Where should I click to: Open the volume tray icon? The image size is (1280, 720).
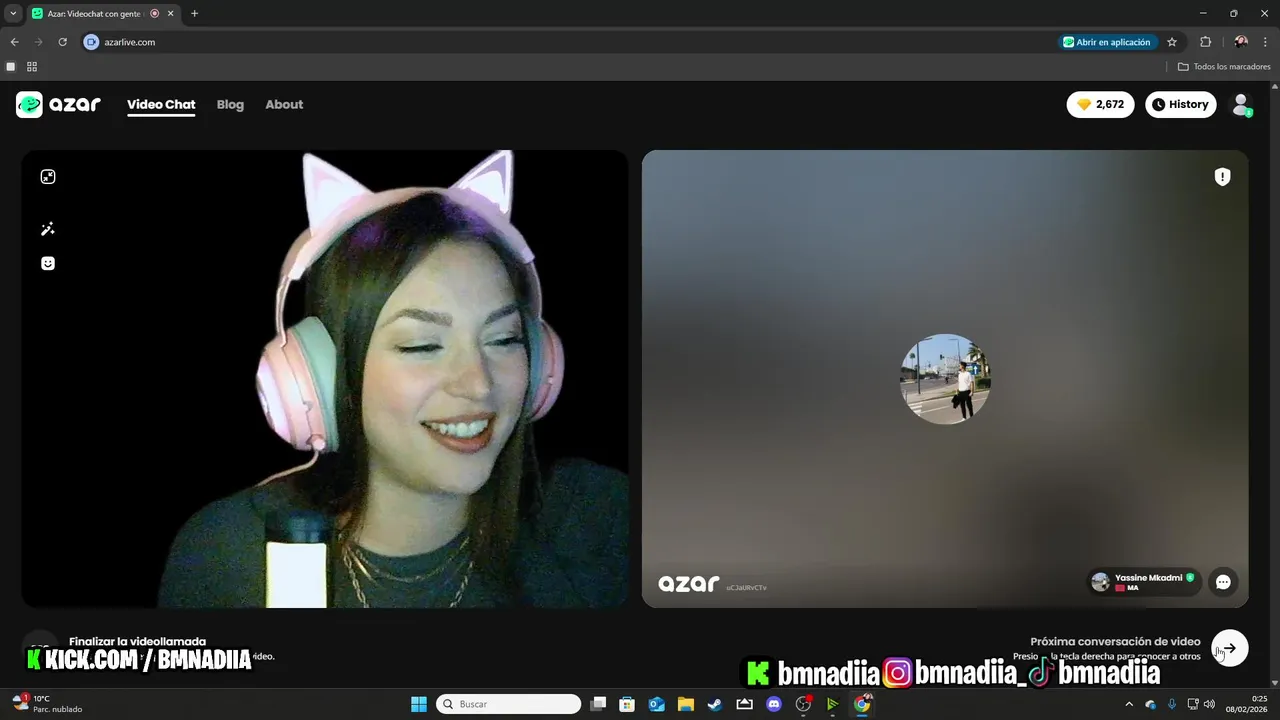(x=1209, y=704)
